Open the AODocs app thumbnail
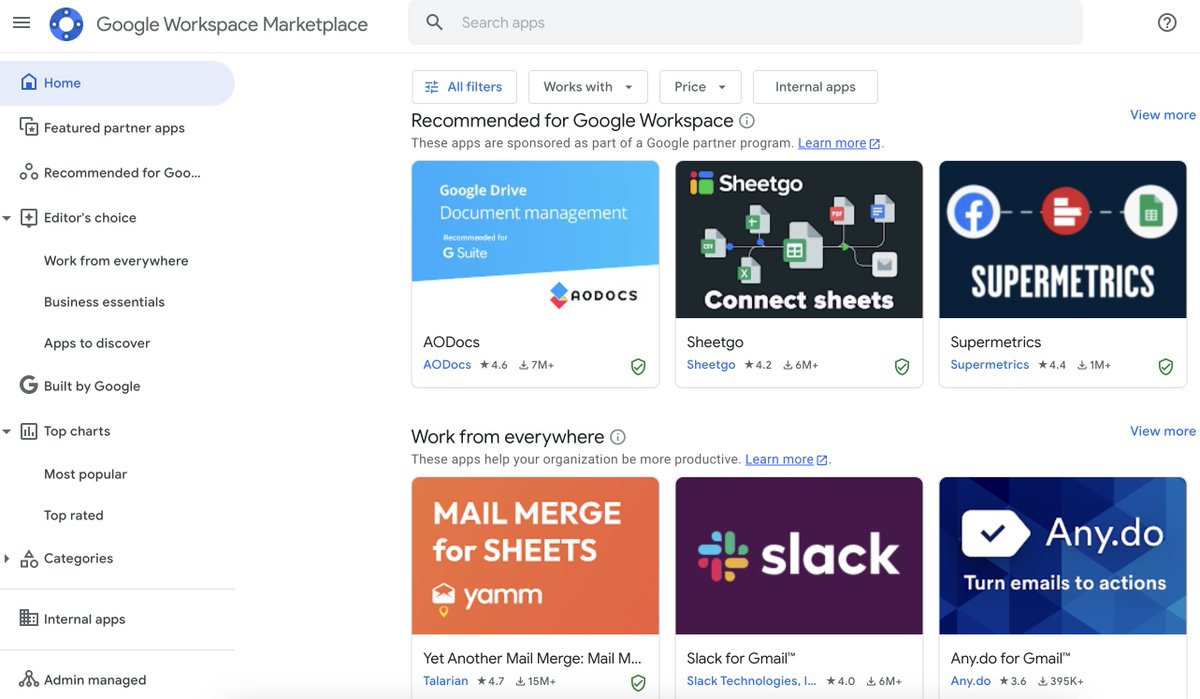The width and height of the screenshot is (1200, 699). click(x=535, y=239)
